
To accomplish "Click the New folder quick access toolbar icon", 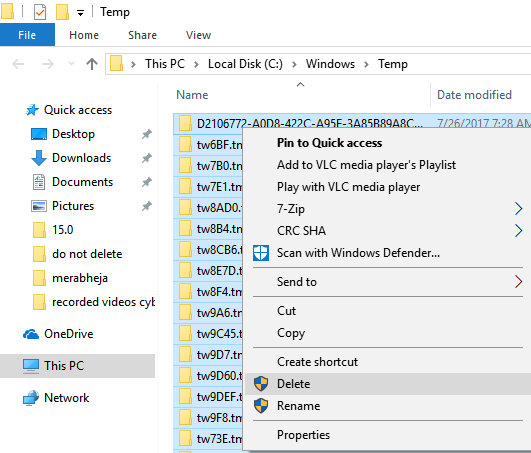I will point(63,12).
